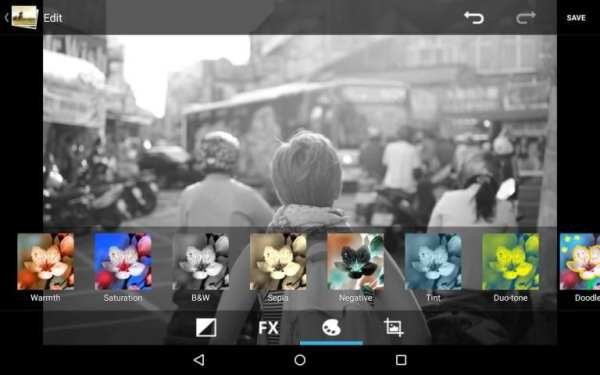Tap the Android home navigation button
Image resolution: width=600 pixels, height=375 pixels.
pyautogui.click(x=300, y=360)
